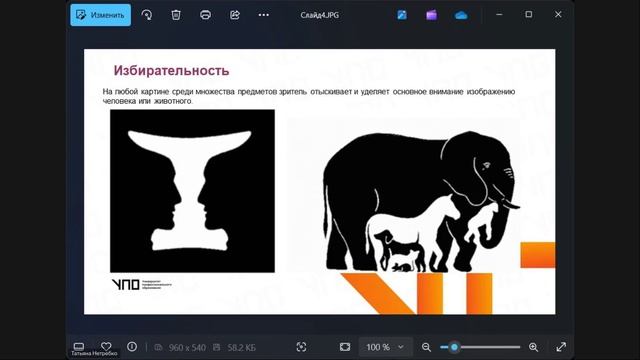Viewport: 640px width, 360px height.
Task: Click the file name Слайд4.JPG title
Action: [320, 15]
